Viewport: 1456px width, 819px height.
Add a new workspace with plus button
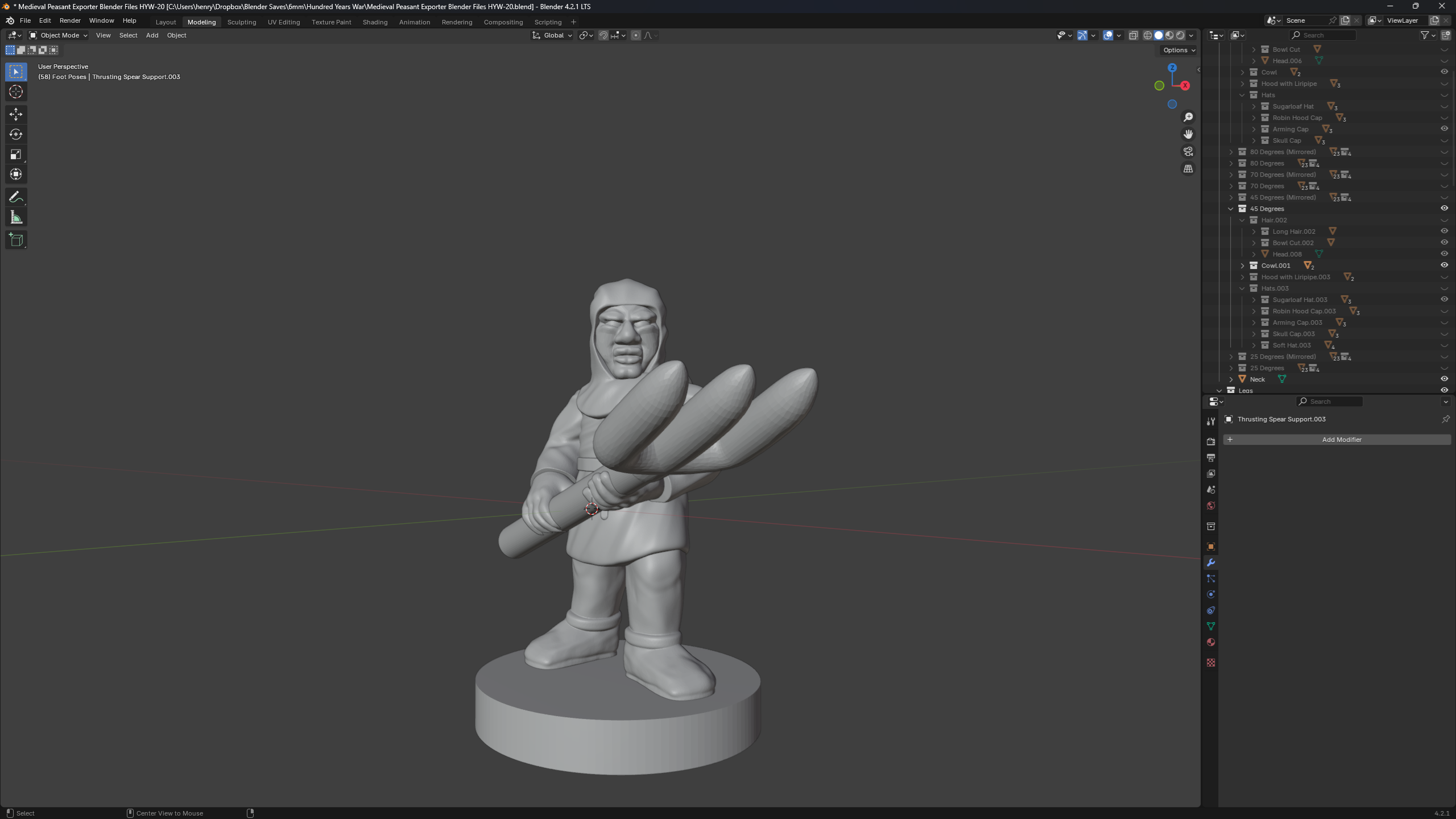pyautogui.click(x=573, y=22)
